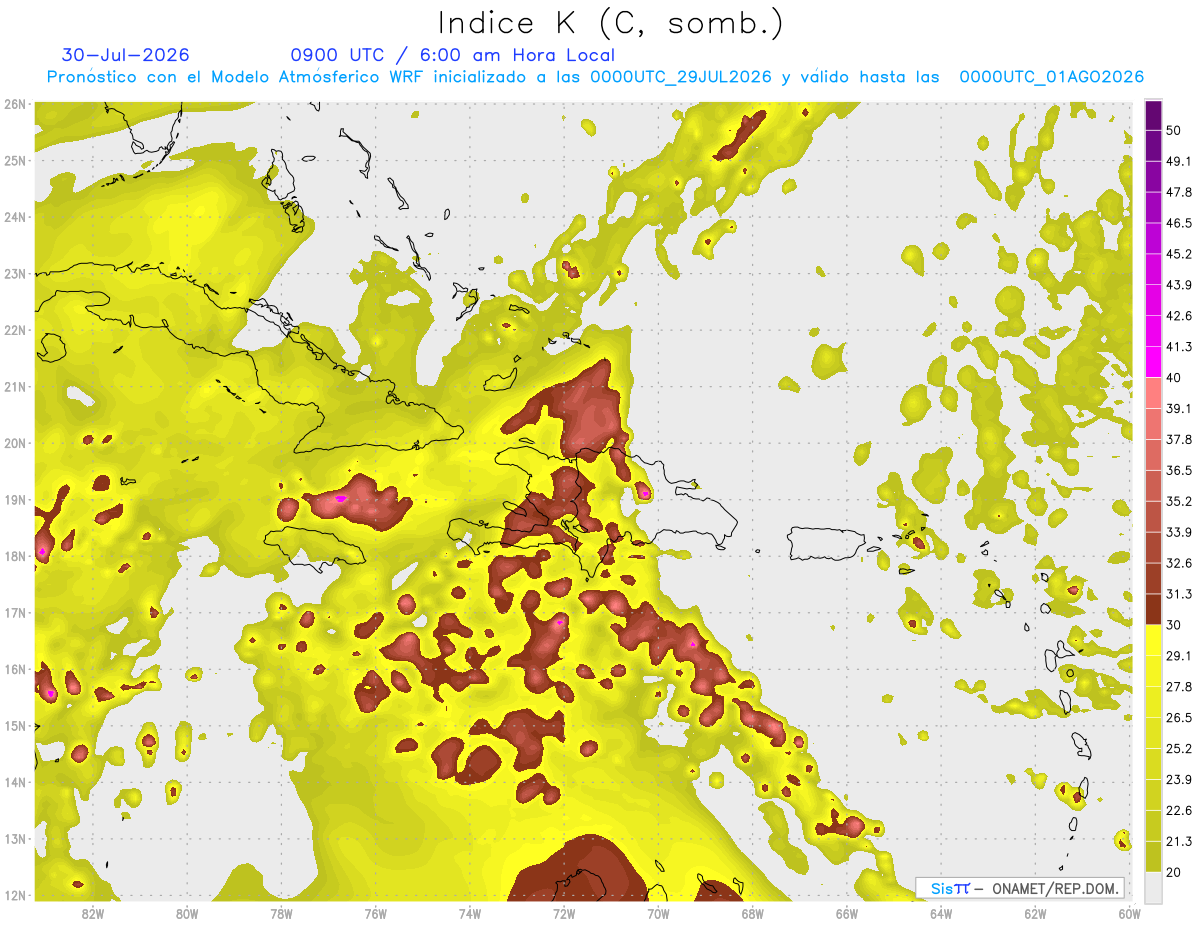
Task: Select the magenta color band between 40 and 41.3
Action: [1153, 362]
